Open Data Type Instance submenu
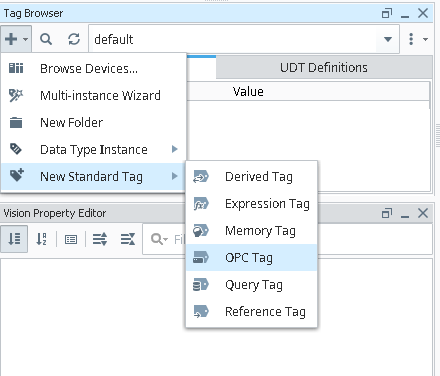440x376 pixels. [94, 149]
